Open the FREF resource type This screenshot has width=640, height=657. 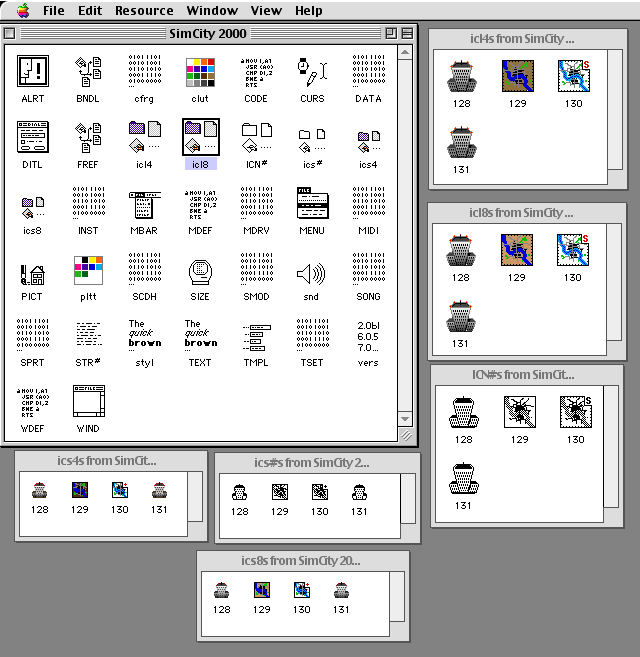point(88,137)
